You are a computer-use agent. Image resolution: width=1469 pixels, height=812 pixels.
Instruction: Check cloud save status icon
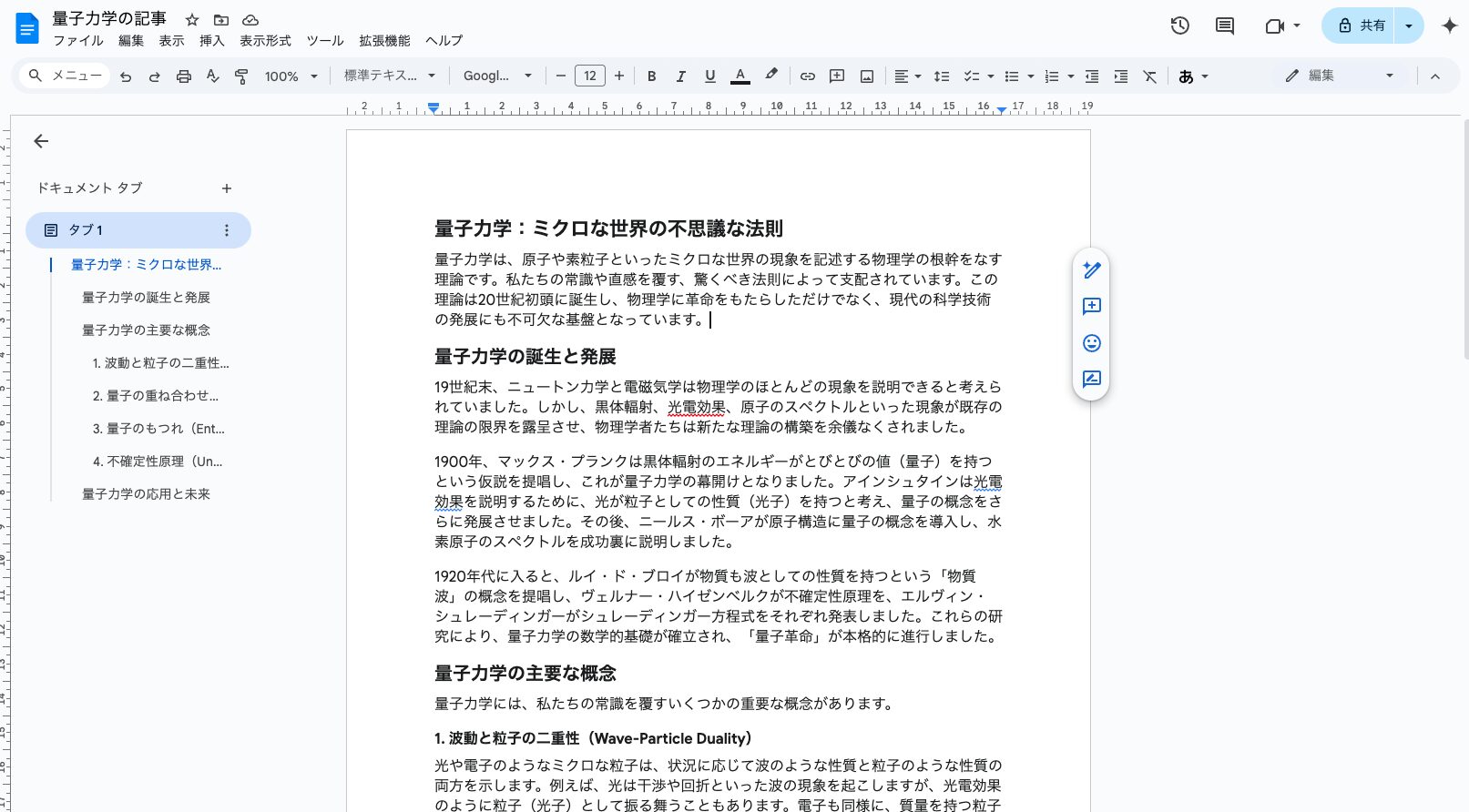click(250, 19)
